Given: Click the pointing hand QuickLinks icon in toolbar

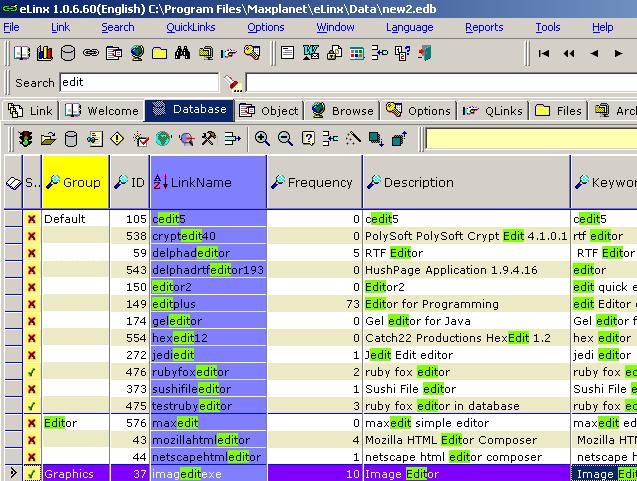Looking at the screenshot, I should coord(228,53).
